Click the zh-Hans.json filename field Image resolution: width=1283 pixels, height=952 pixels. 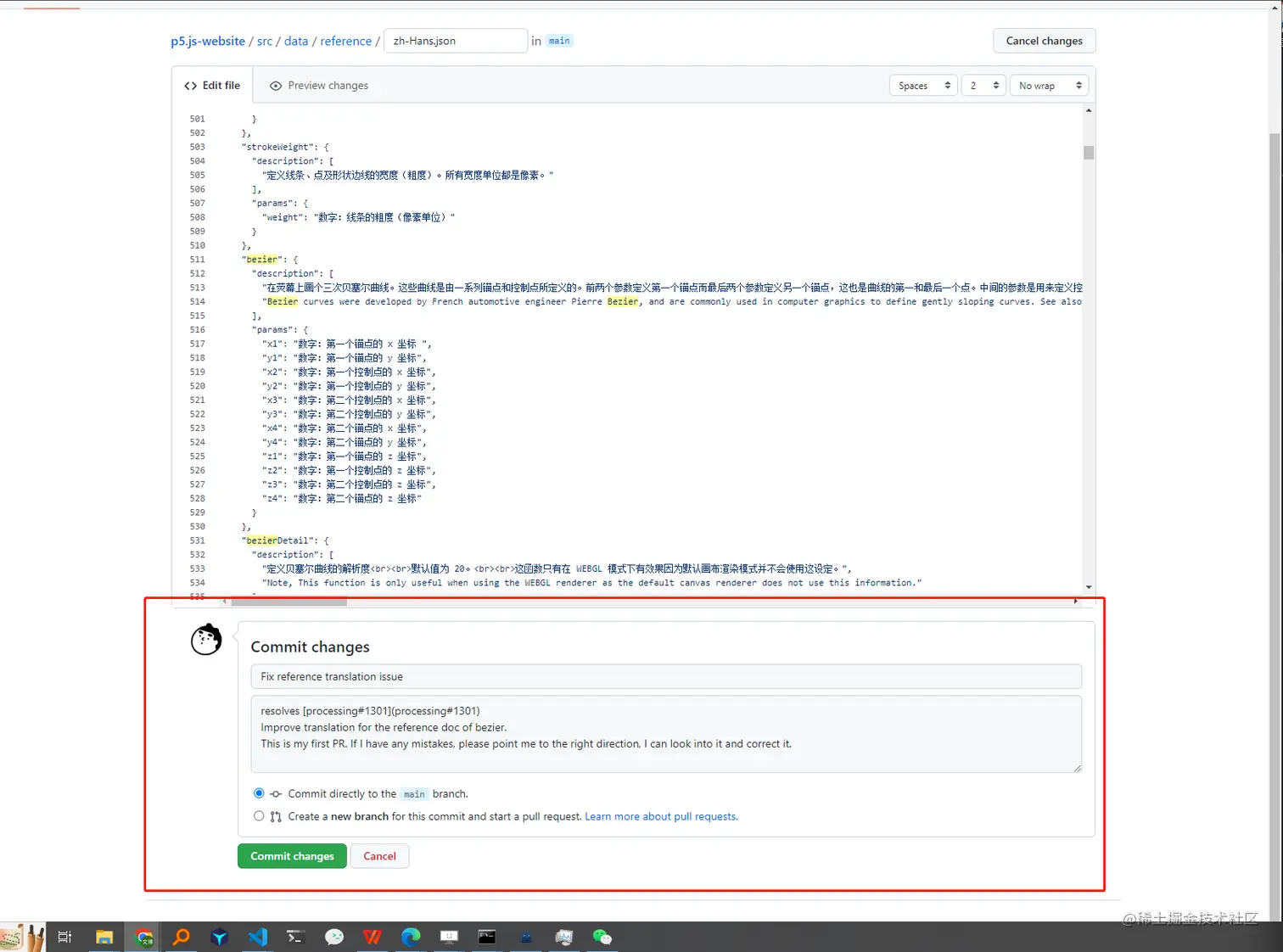coord(456,41)
